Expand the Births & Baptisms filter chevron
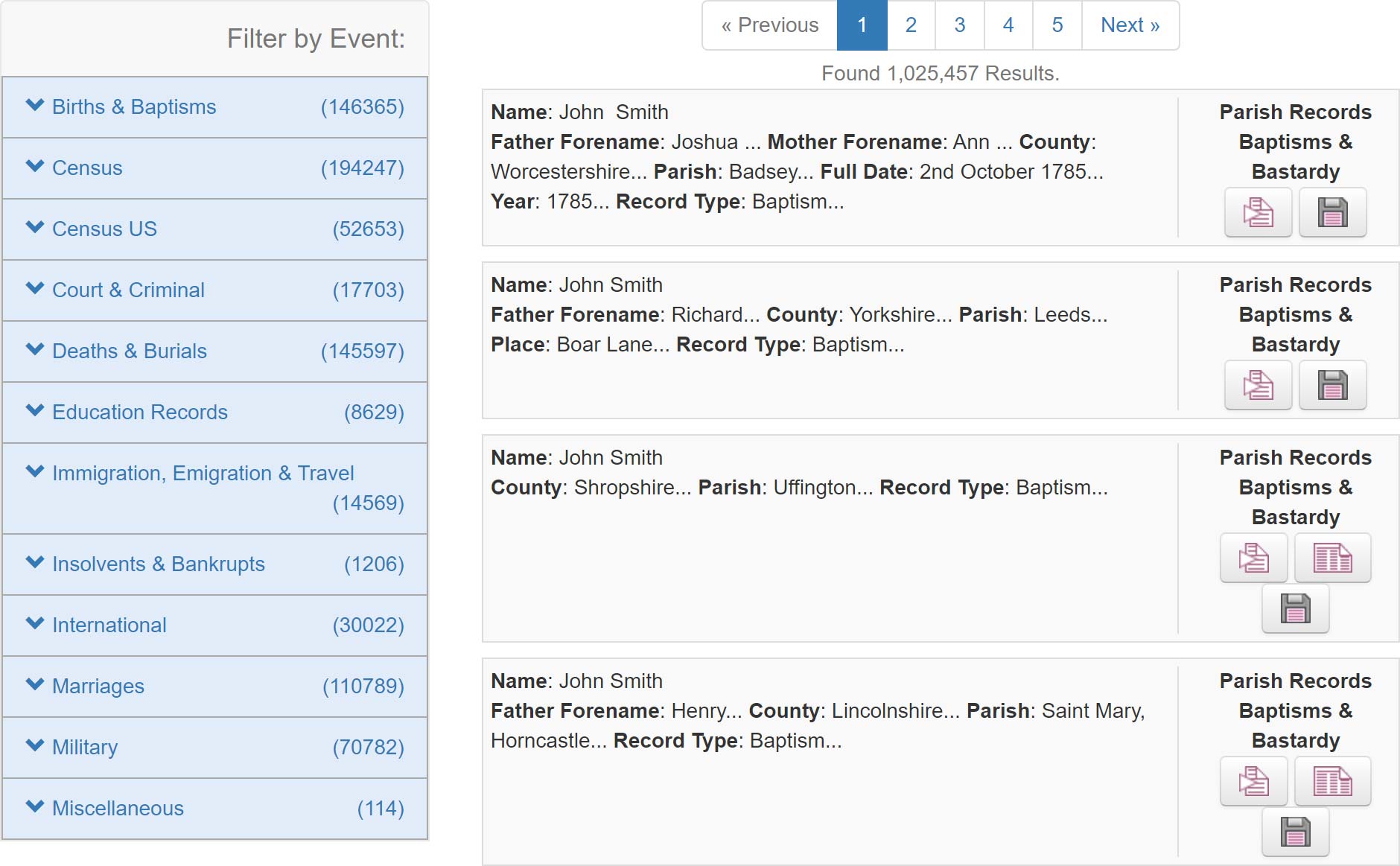The image size is (1400, 866). tap(35, 105)
